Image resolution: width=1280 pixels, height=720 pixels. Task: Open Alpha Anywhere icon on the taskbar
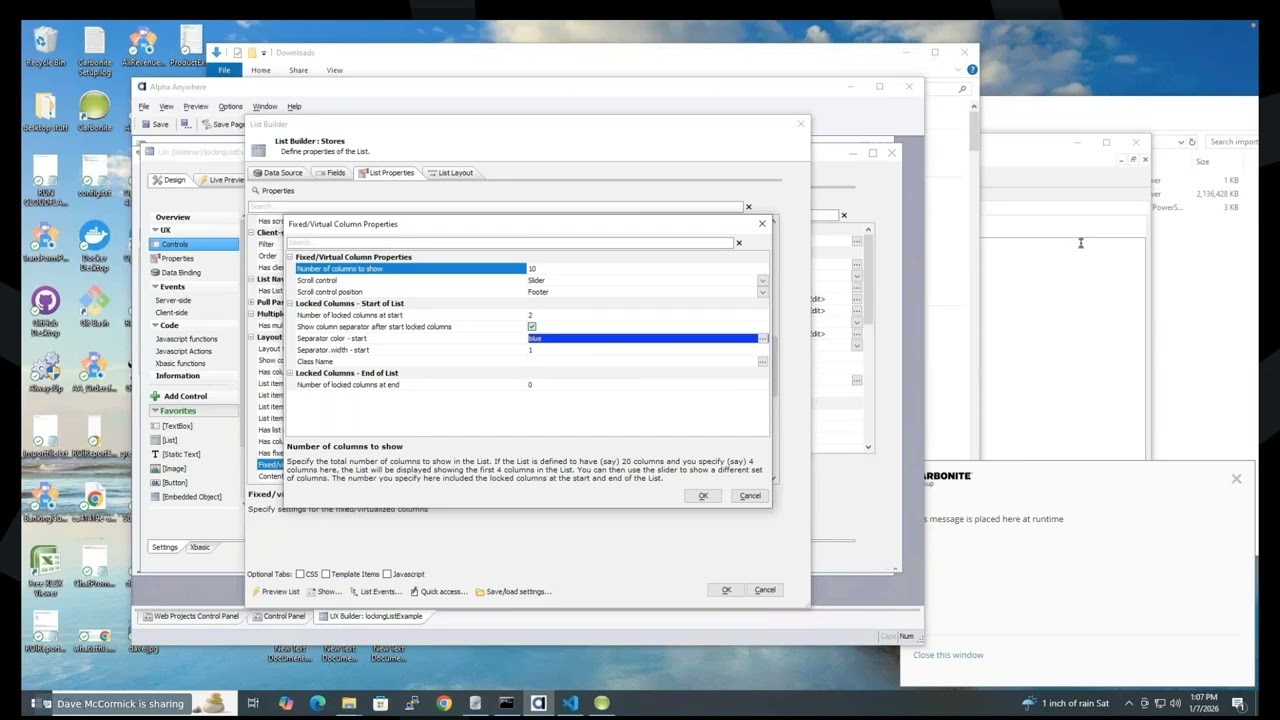tap(538, 703)
